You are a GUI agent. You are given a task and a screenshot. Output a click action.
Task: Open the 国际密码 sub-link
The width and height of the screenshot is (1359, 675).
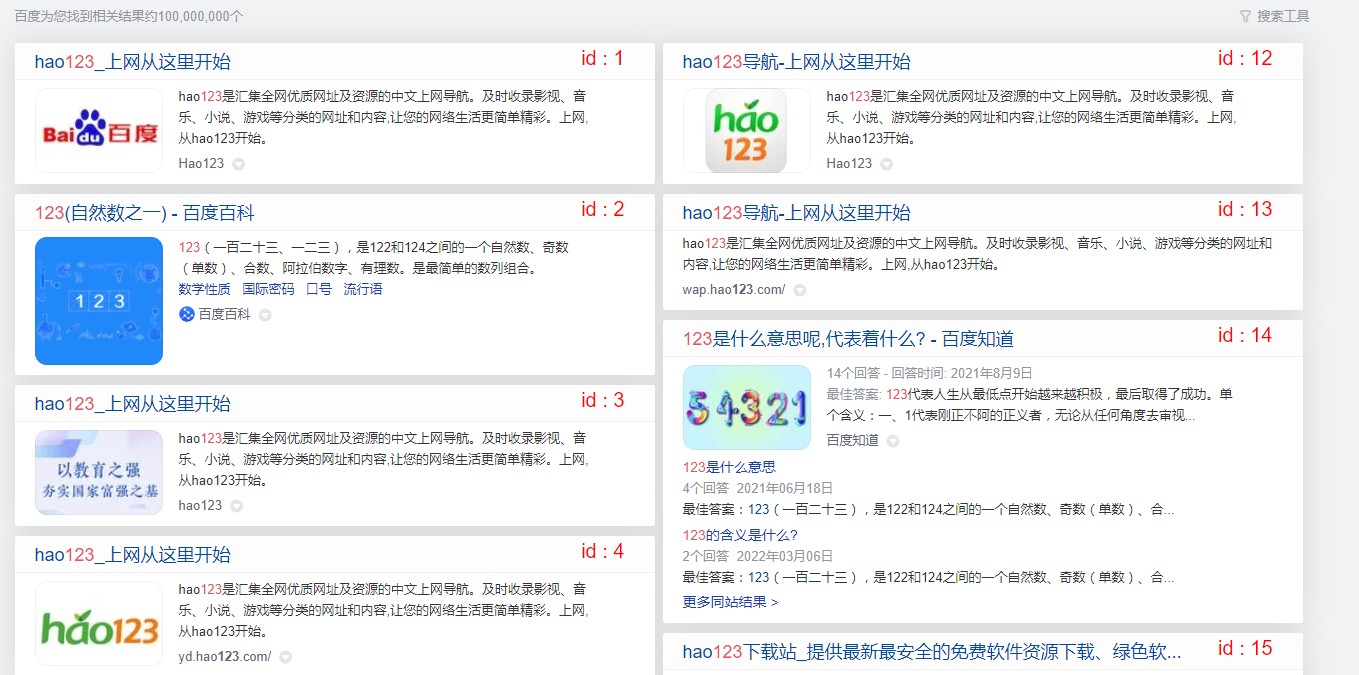coord(268,289)
